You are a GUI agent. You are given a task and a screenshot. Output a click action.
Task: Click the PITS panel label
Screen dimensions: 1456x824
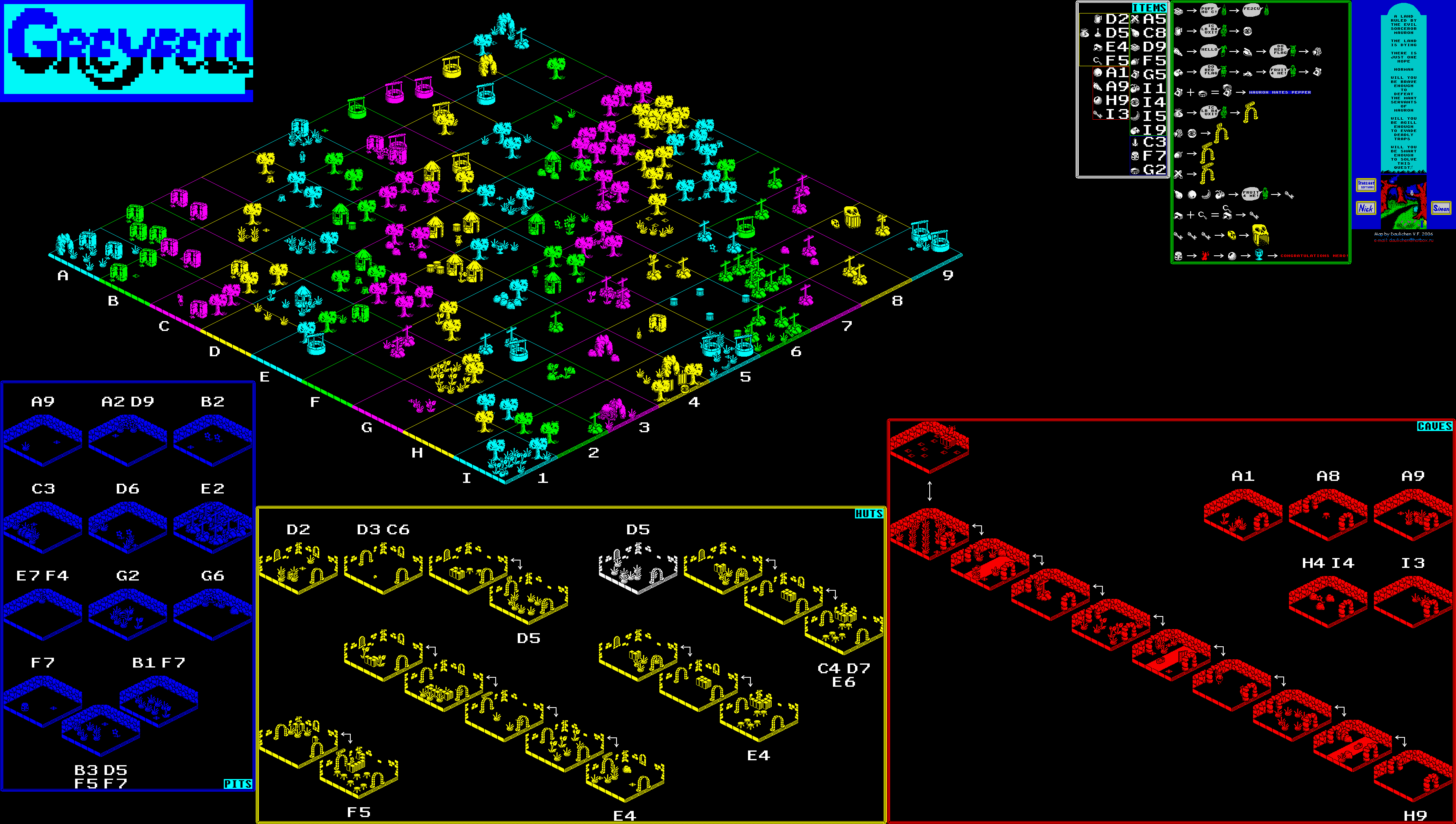[238, 784]
